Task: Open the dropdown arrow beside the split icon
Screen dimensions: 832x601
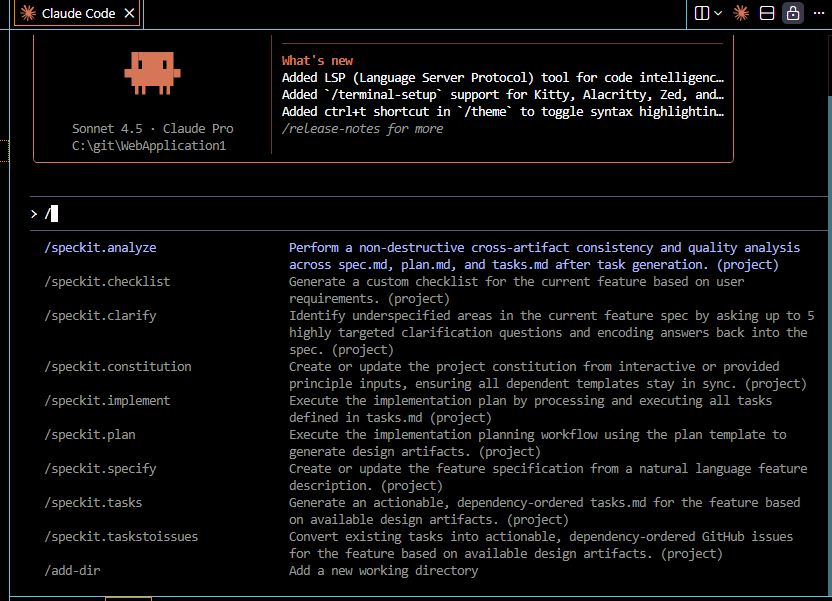Action: coord(718,13)
